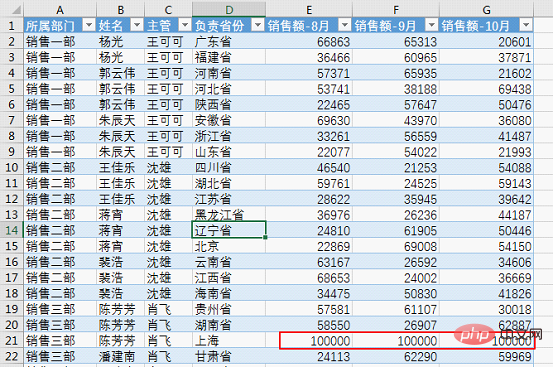The width and height of the screenshot is (553, 367).
Task: Select the value 39642
Action: pyautogui.click(x=515, y=200)
